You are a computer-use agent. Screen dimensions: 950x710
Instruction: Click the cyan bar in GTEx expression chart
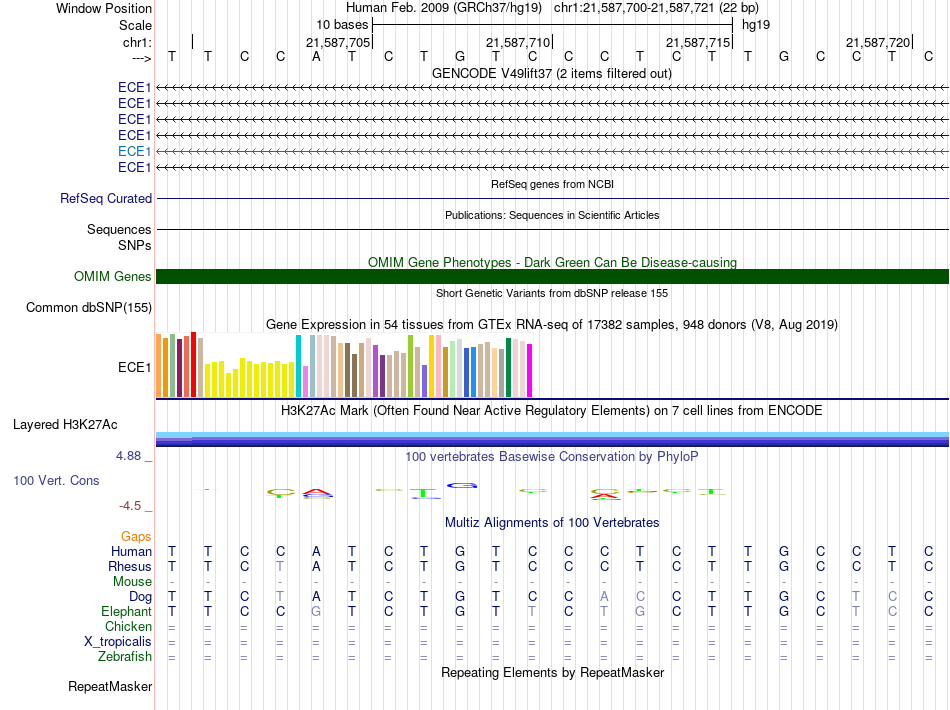click(x=299, y=366)
